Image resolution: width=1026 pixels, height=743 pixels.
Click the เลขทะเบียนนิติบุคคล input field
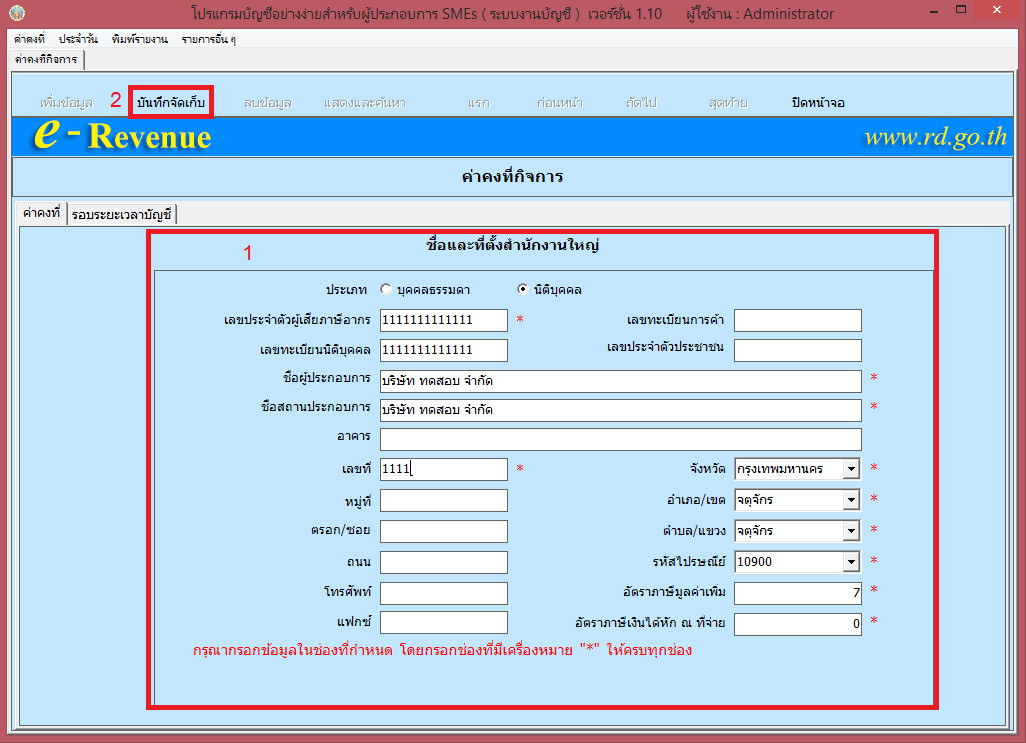click(444, 350)
